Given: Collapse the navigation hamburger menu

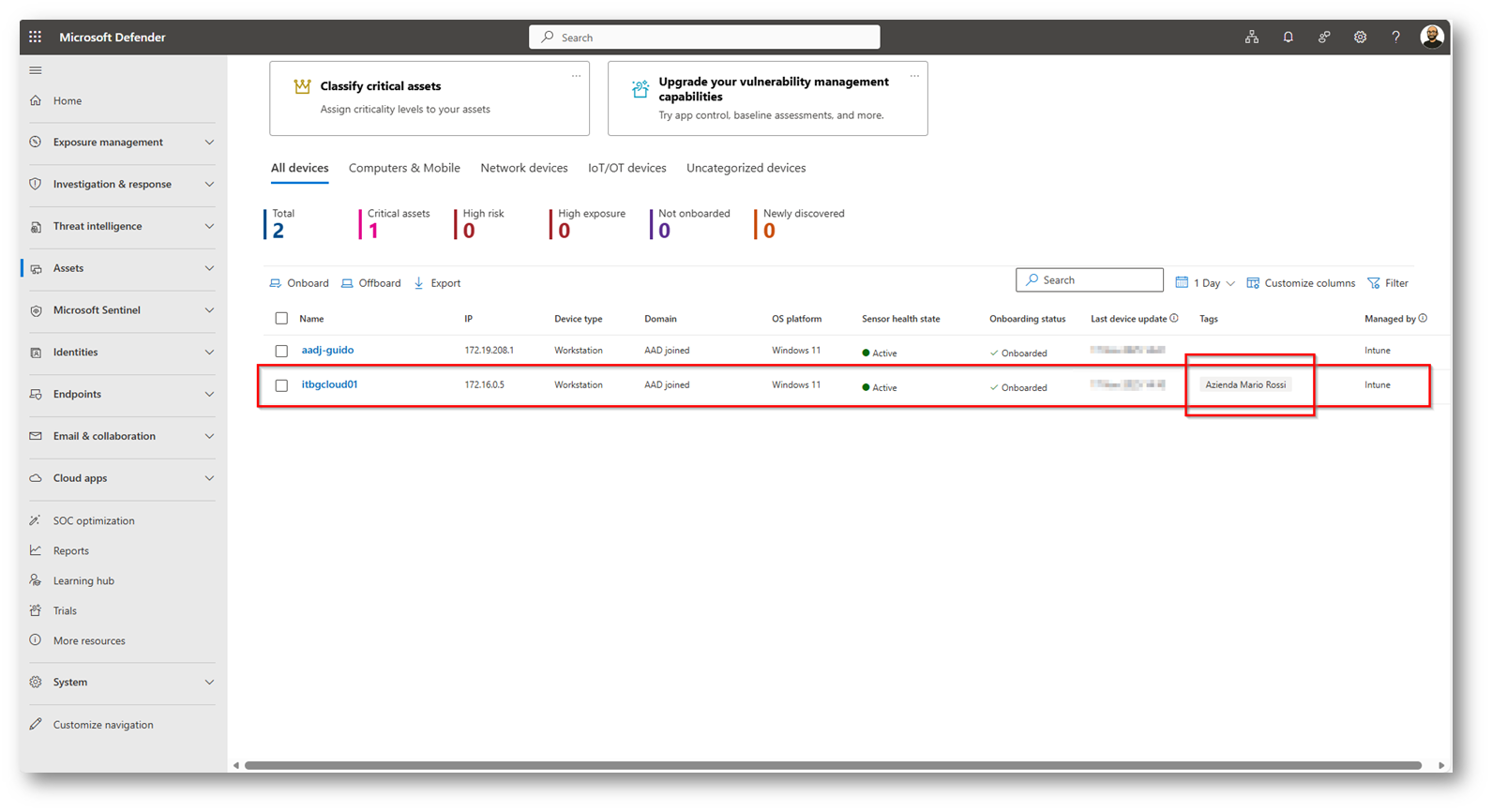Looking at the screenshot, I should [x=36, y=70].
